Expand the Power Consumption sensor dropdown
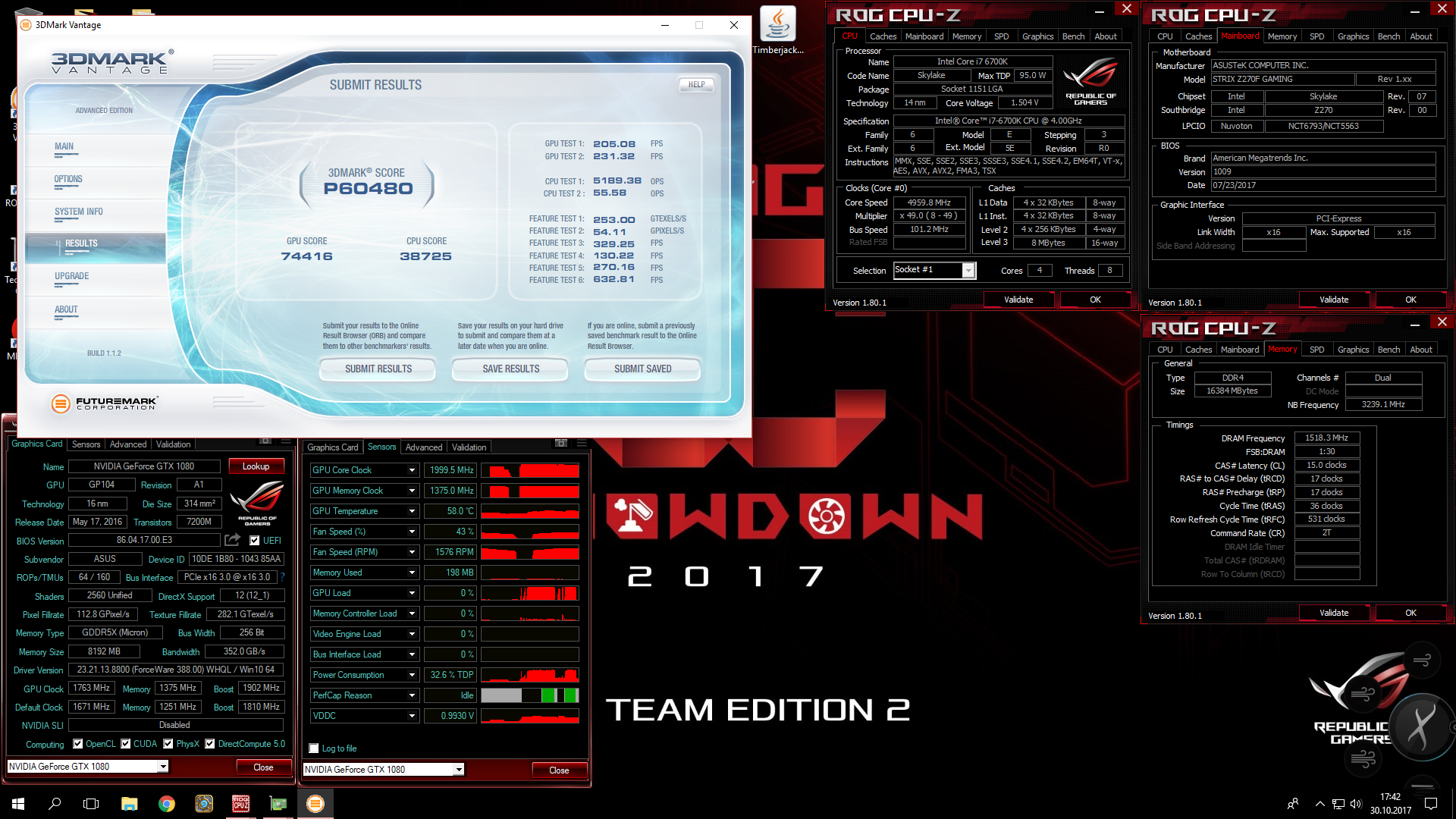Screen dimensions: 1456x819 pos(413,675)
